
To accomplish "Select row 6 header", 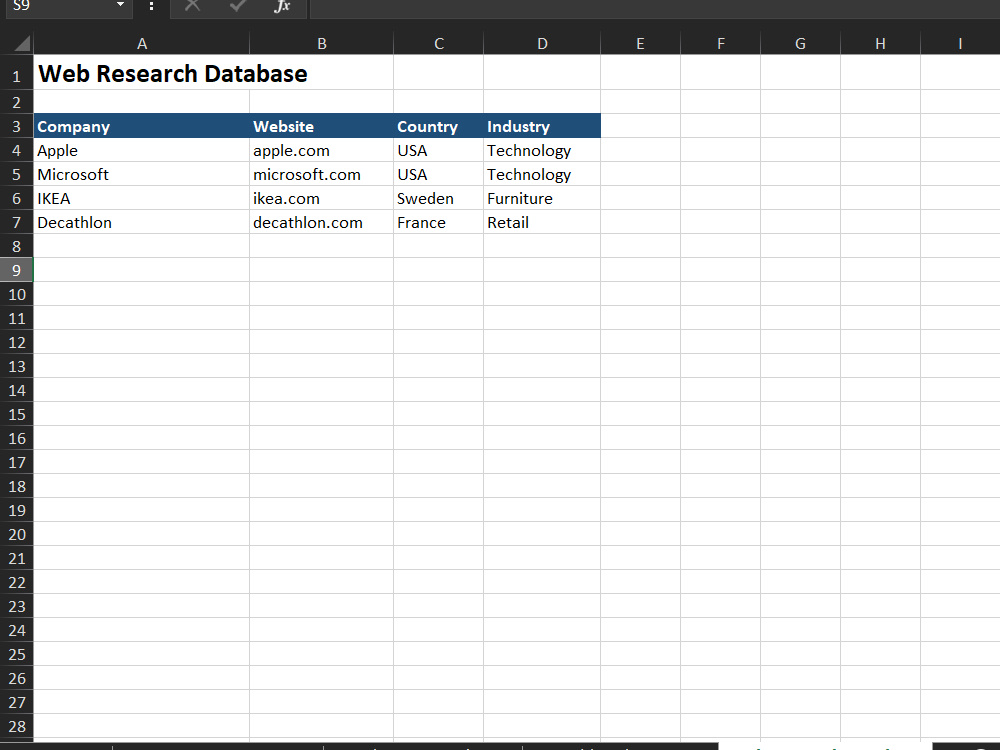I will pyautogui.click(x=17, y=198).
